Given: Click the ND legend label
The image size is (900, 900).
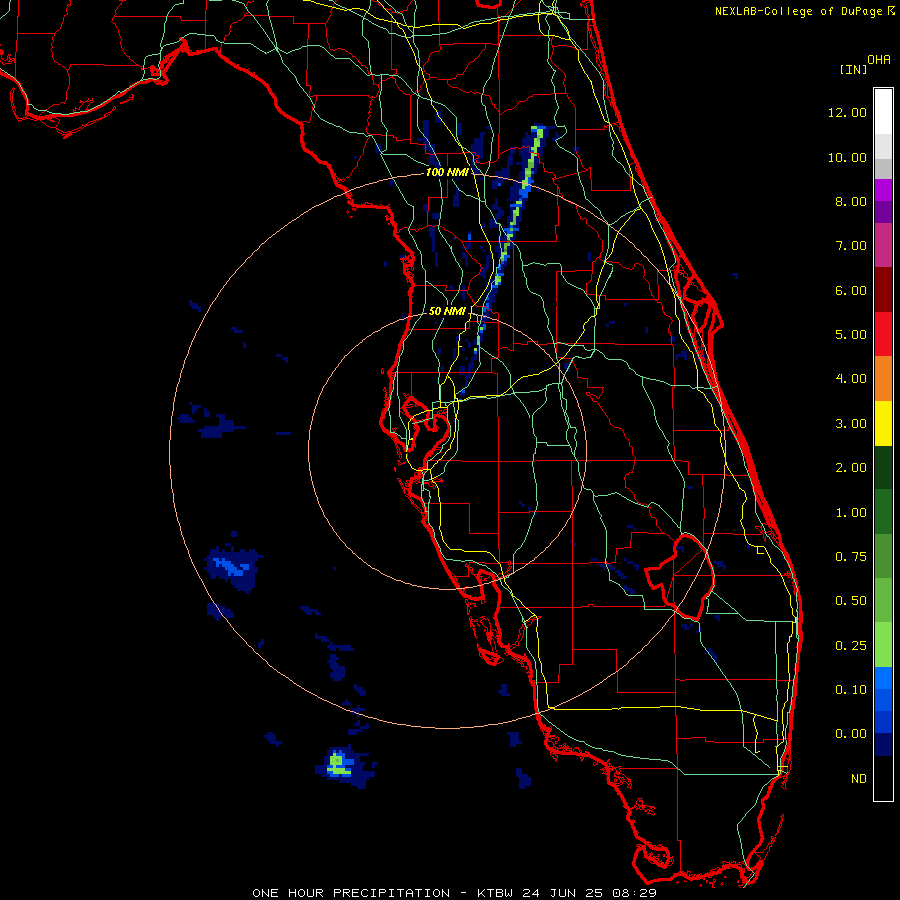Looking at the screenshot, I should point(859,779).
